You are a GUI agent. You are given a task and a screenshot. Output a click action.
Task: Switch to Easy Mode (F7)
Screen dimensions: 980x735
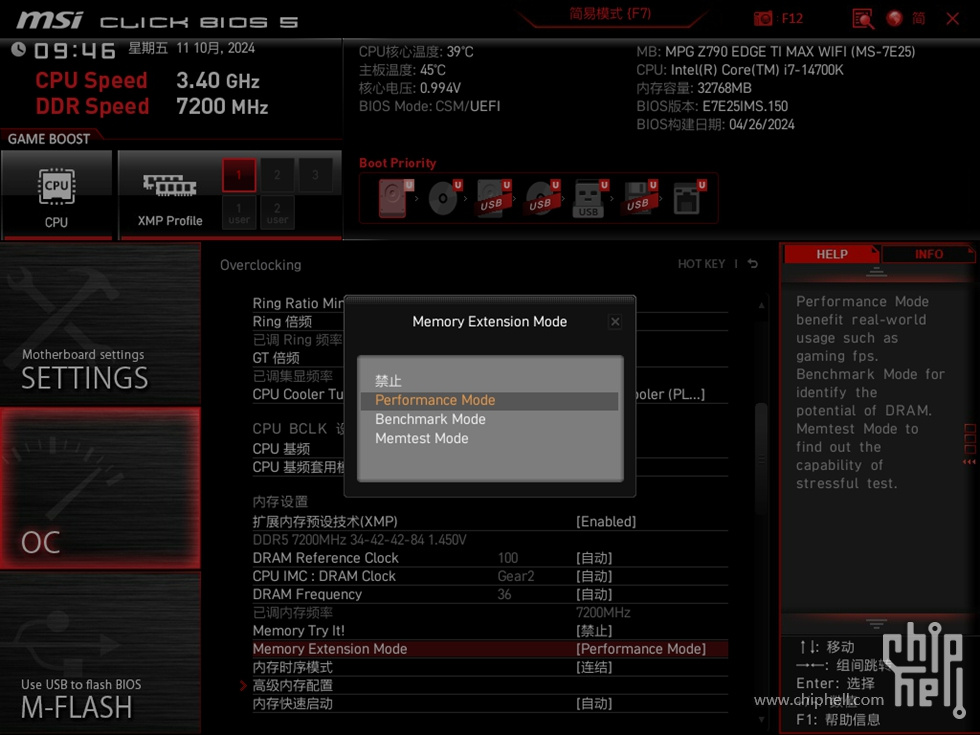610,14
